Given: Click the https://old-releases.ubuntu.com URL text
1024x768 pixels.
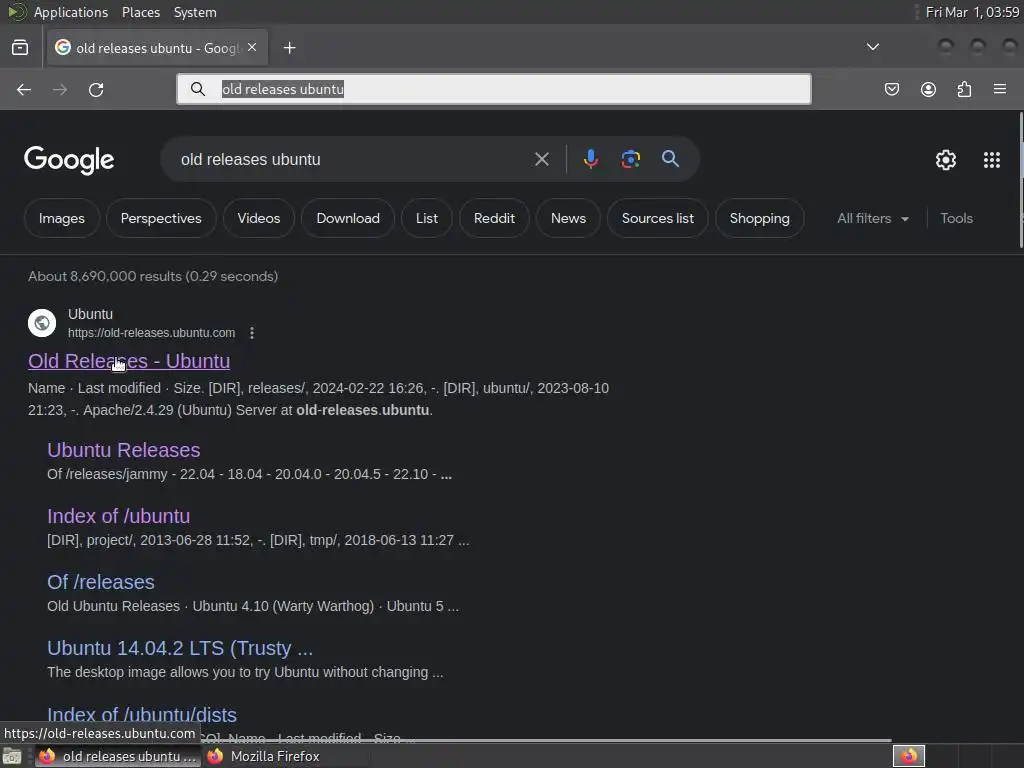Looking at the screenshot, I should tap(152, 332).
